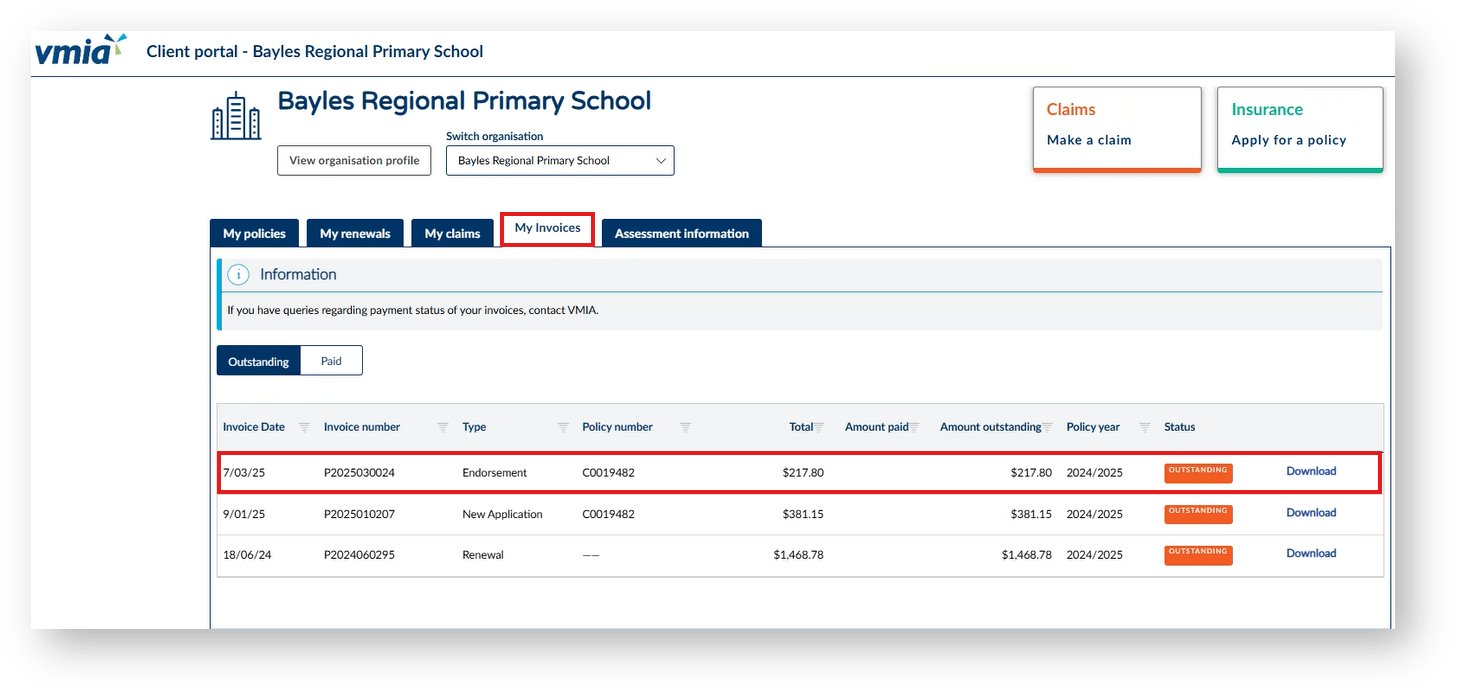Download invoice P2025010207

point(1311,513)
